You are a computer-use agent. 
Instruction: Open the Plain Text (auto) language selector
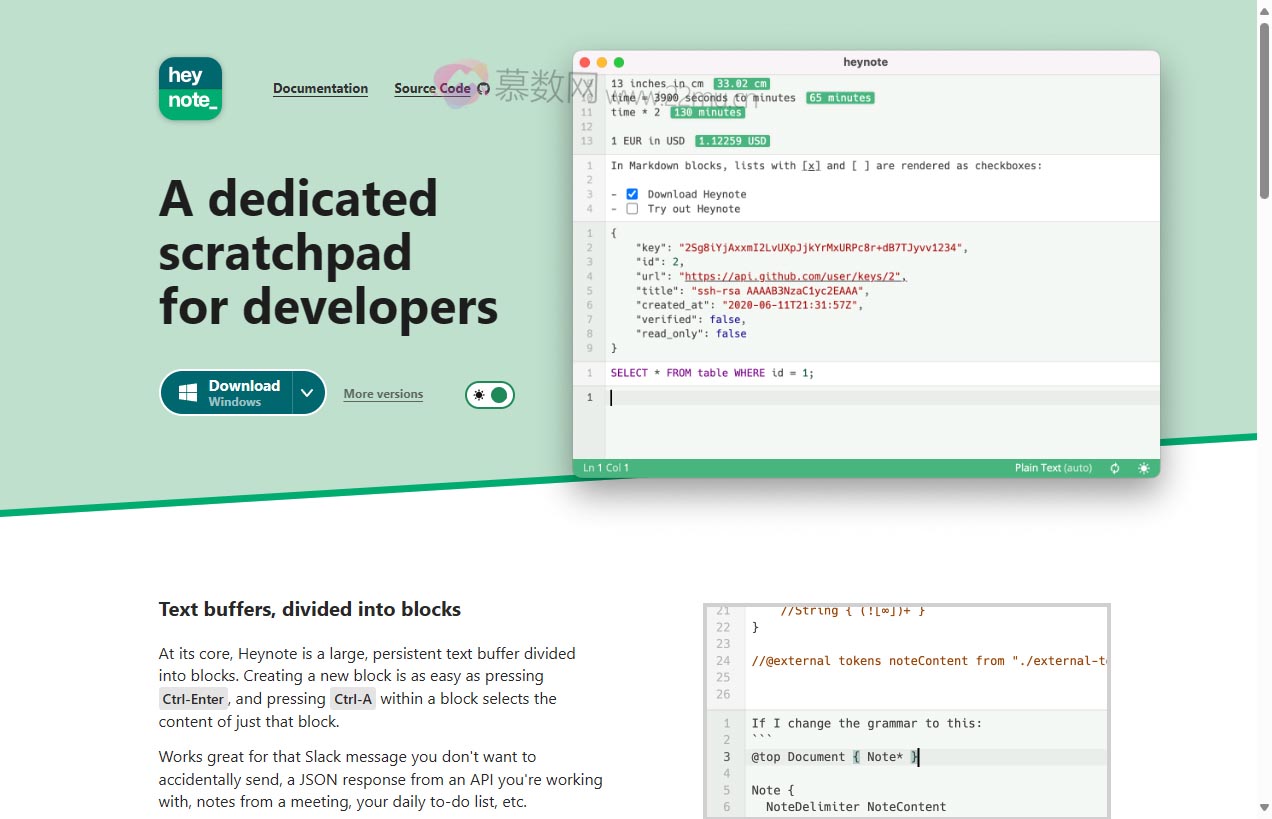pos(1053,468)
